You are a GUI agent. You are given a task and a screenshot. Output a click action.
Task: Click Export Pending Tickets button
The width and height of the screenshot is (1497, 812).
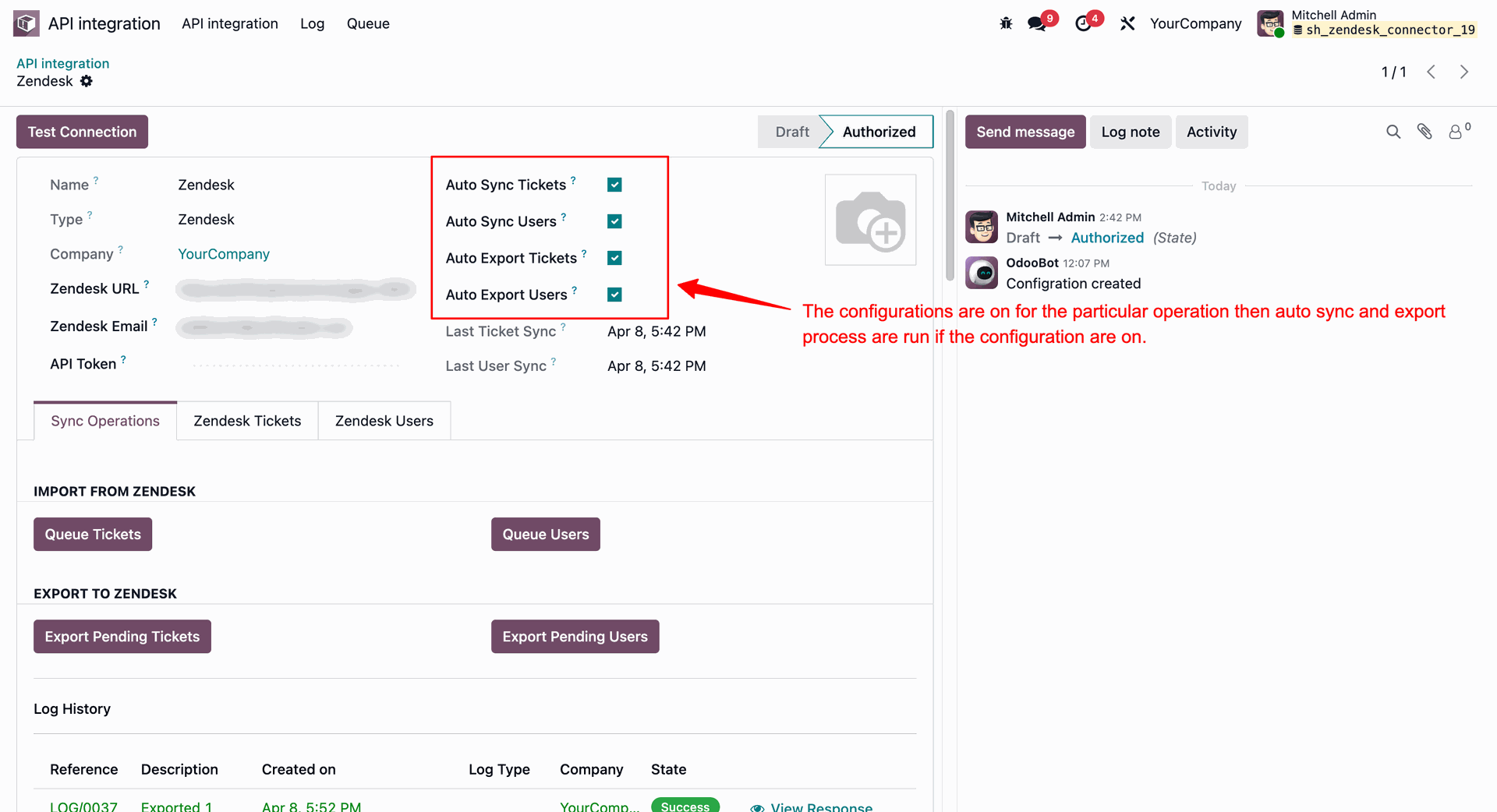click(122, 637)
